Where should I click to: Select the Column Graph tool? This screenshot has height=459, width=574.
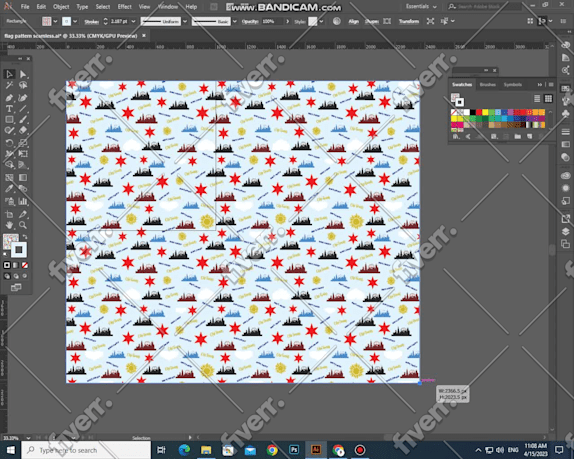click(23, 201)
